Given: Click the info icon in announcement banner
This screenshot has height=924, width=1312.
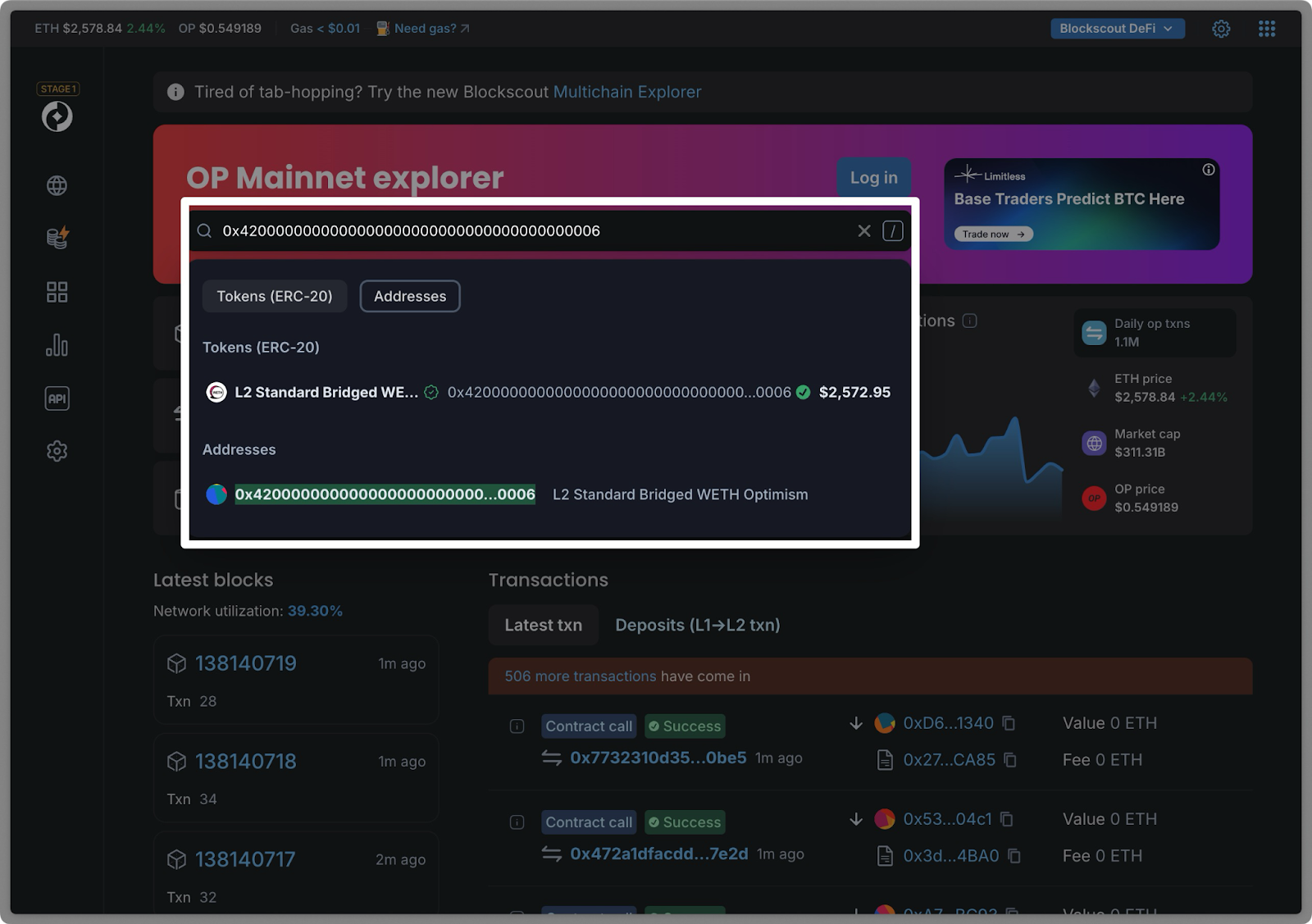Looking at the screenshot, I should click(175, 92).
